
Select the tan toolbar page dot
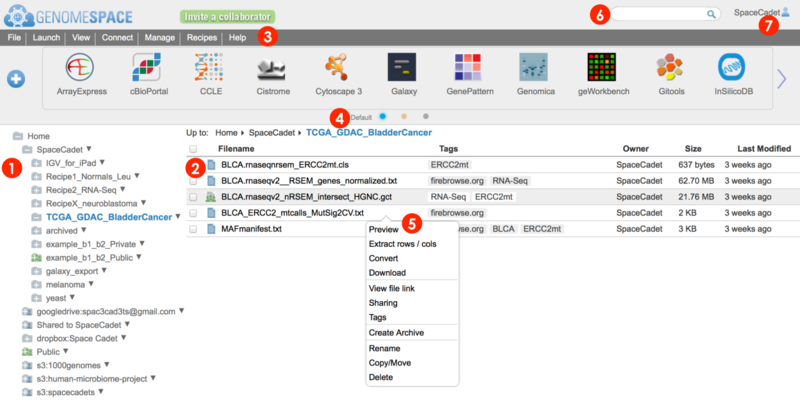click(x=404, y=117)
